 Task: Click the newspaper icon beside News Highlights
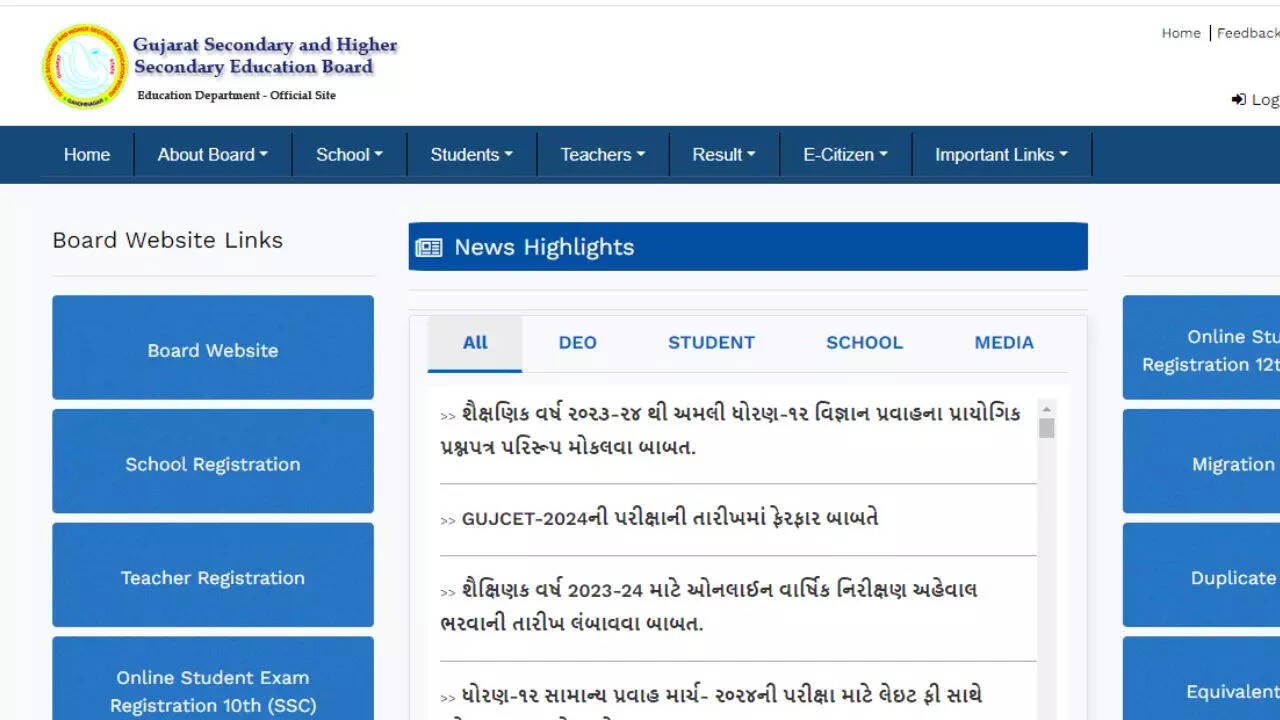(x=429, y=248)
